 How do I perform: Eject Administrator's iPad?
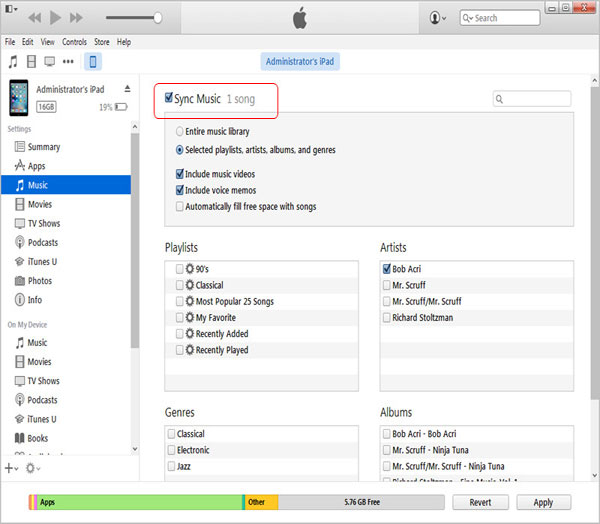point(127,89)
